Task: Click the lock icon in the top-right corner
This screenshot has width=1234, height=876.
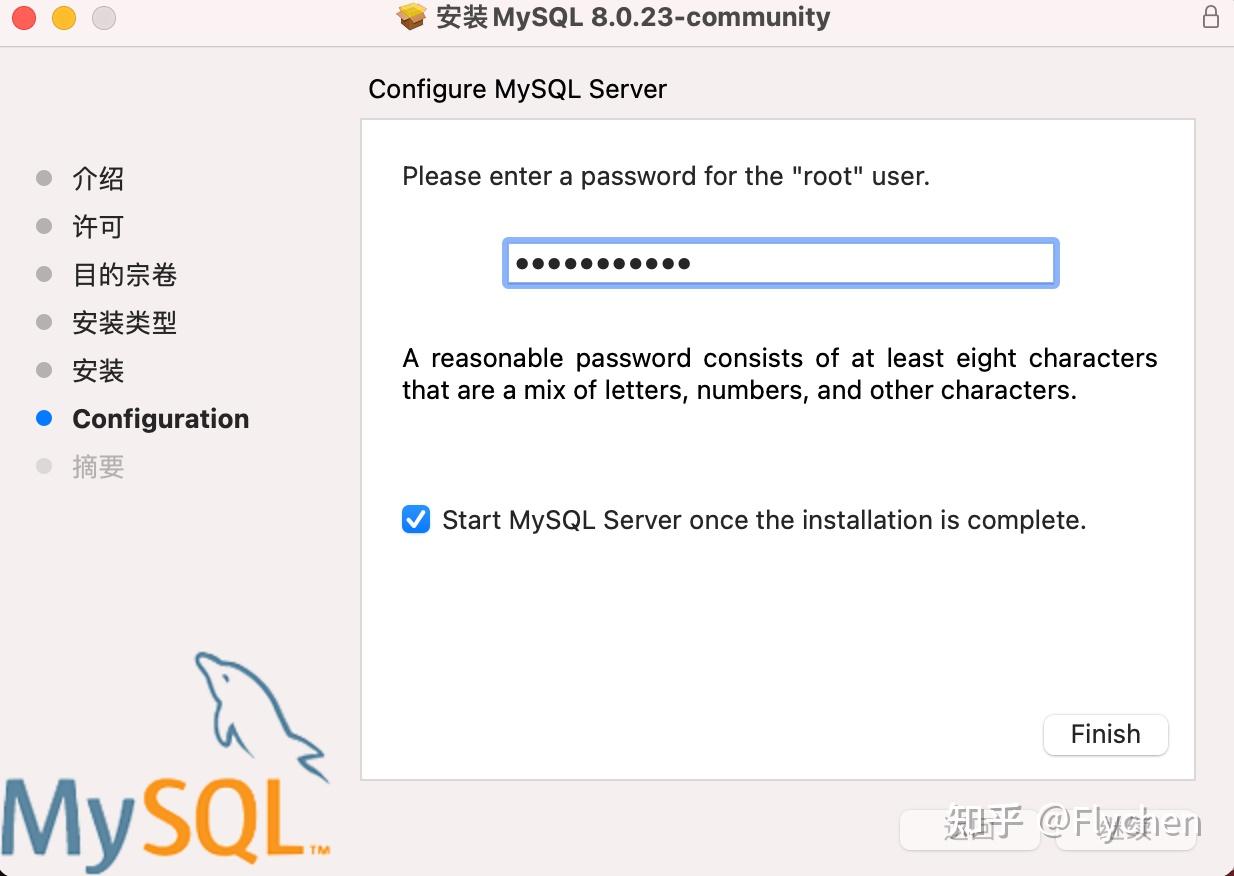Action: [1212, 16]
